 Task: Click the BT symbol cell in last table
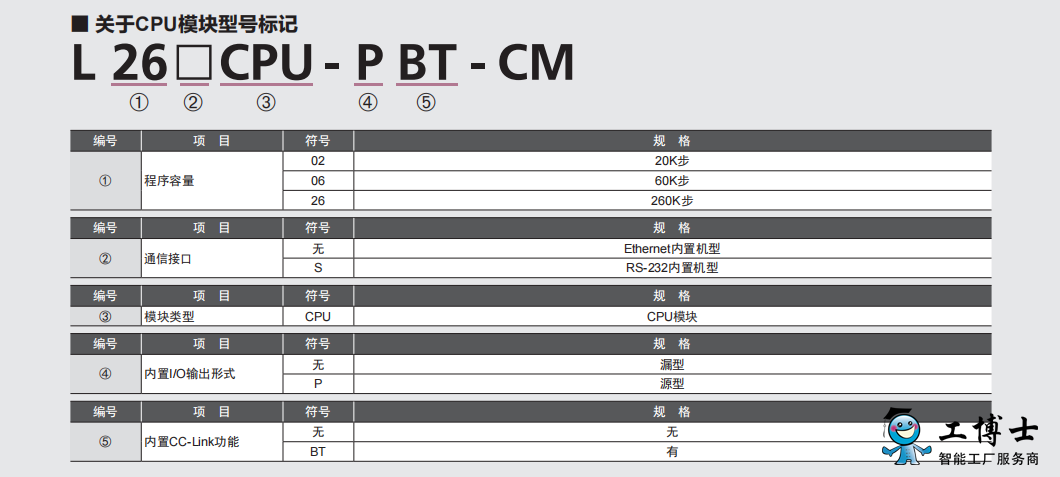[x=318, y=451]
